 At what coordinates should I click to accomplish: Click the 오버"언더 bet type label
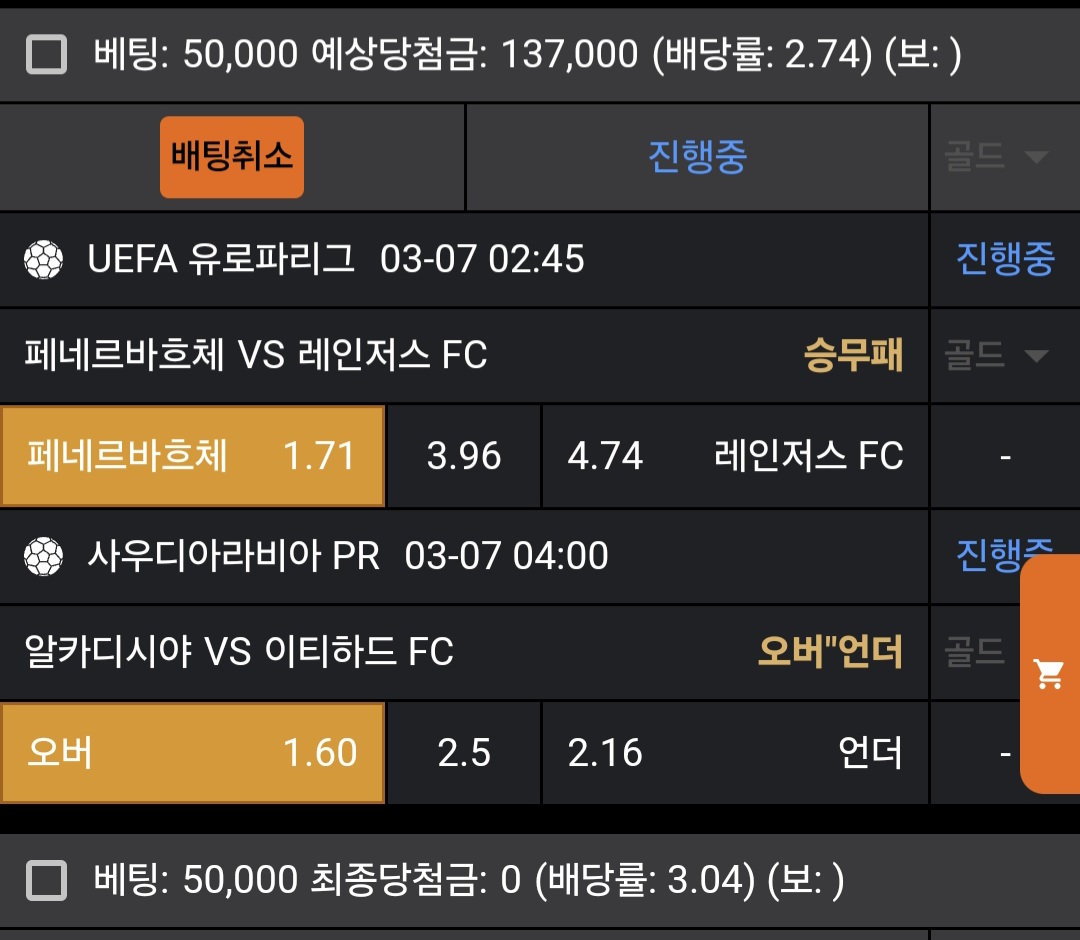point(830,652)
